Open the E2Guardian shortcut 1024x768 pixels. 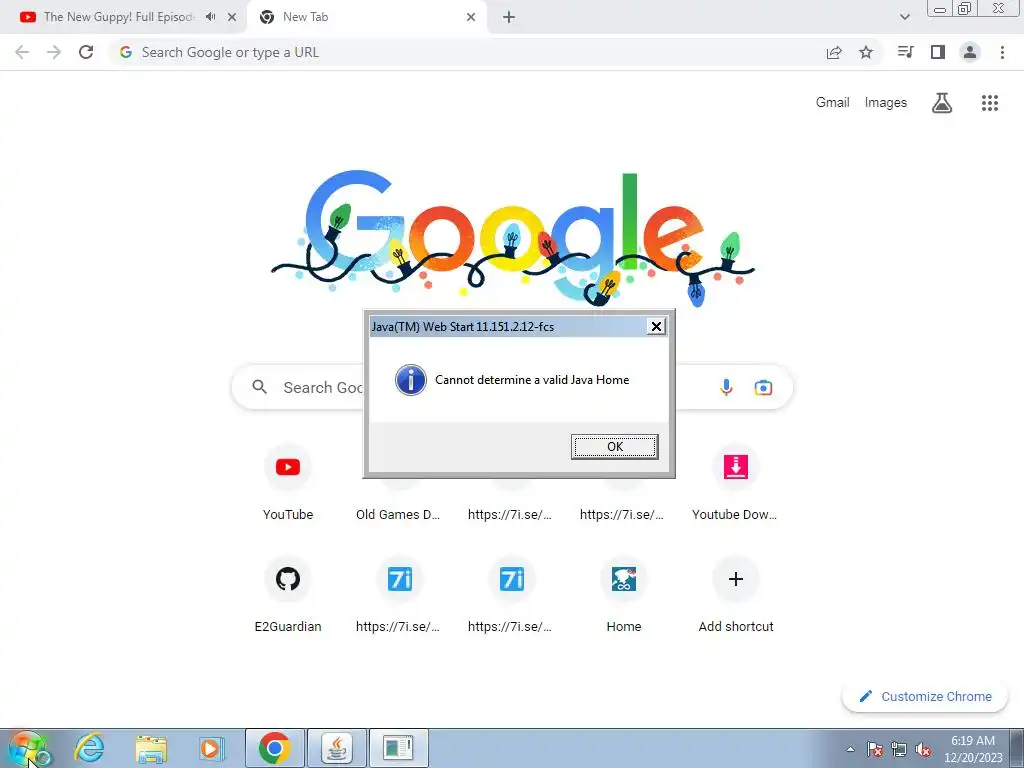[288, 594]
